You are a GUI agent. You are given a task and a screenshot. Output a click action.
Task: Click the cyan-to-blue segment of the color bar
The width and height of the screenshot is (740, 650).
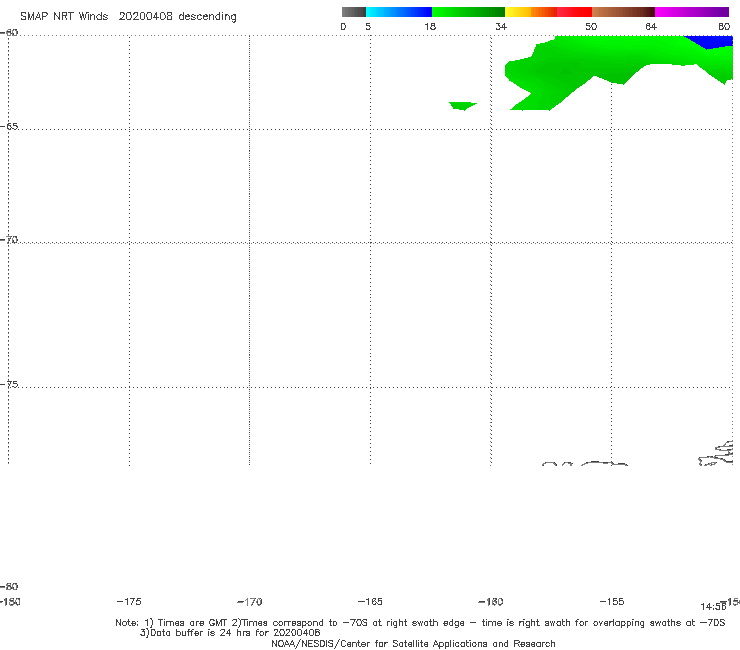click(x=399, y=12)
